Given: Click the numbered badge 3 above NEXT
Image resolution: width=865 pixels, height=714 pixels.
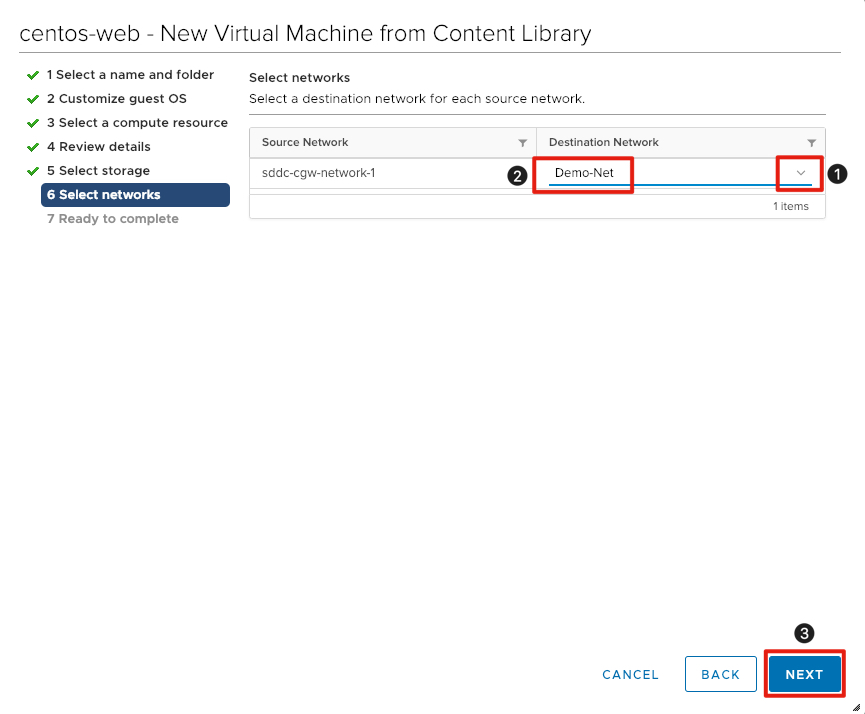Looking at the screenshot, I should [803, 633].
